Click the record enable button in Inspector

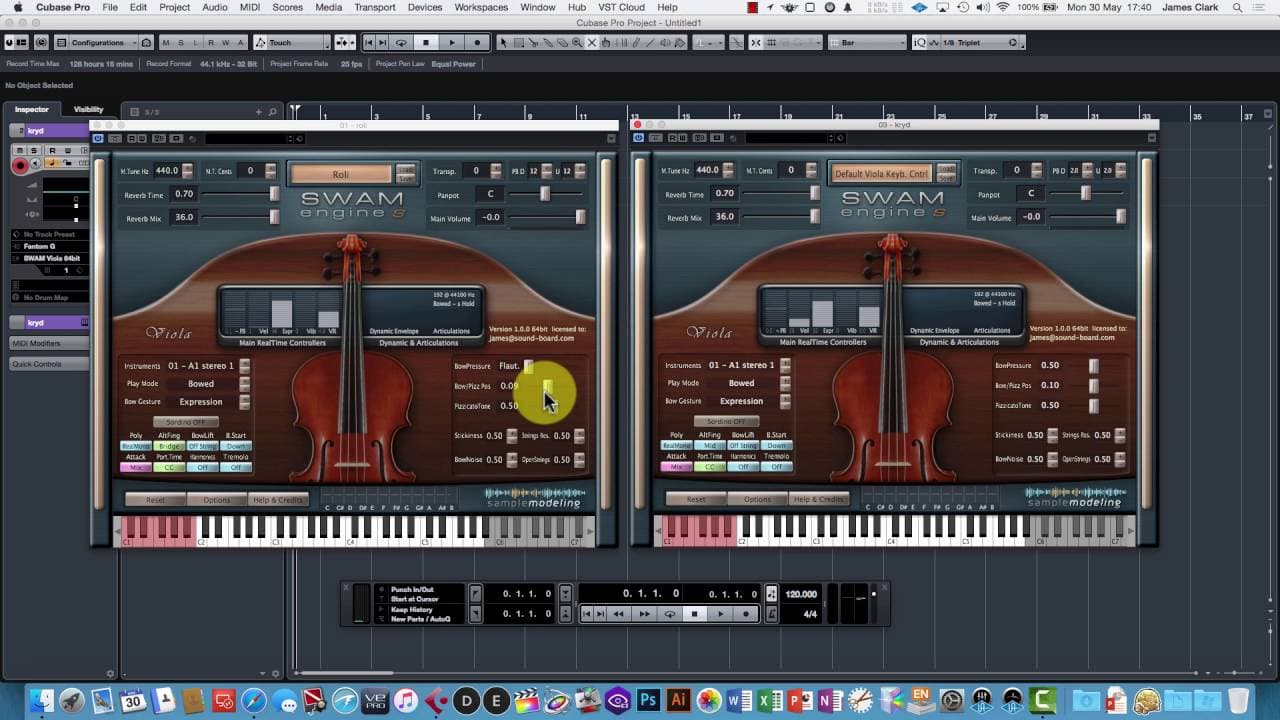[x=20, y=165]
